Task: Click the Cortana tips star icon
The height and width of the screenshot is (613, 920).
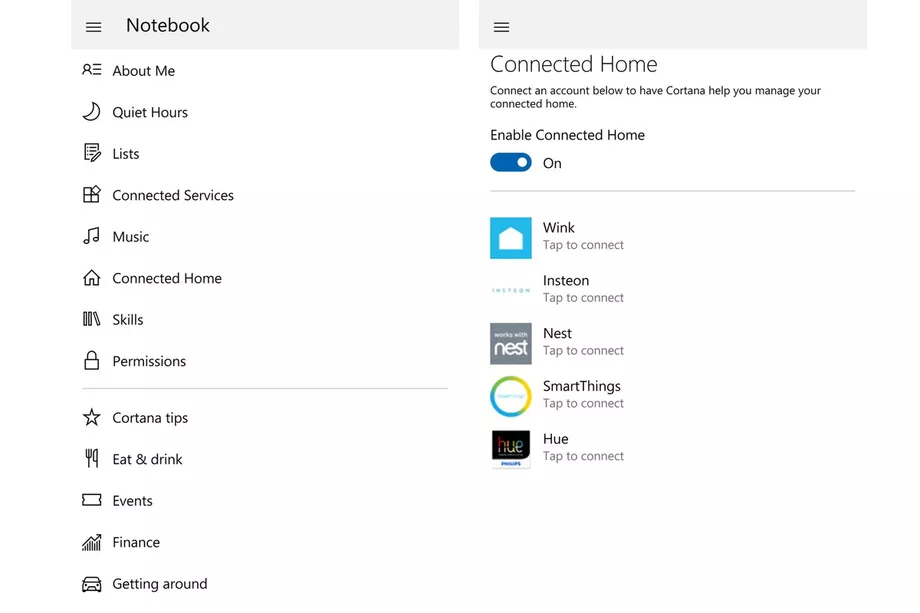Action: (x=92, y=417)
